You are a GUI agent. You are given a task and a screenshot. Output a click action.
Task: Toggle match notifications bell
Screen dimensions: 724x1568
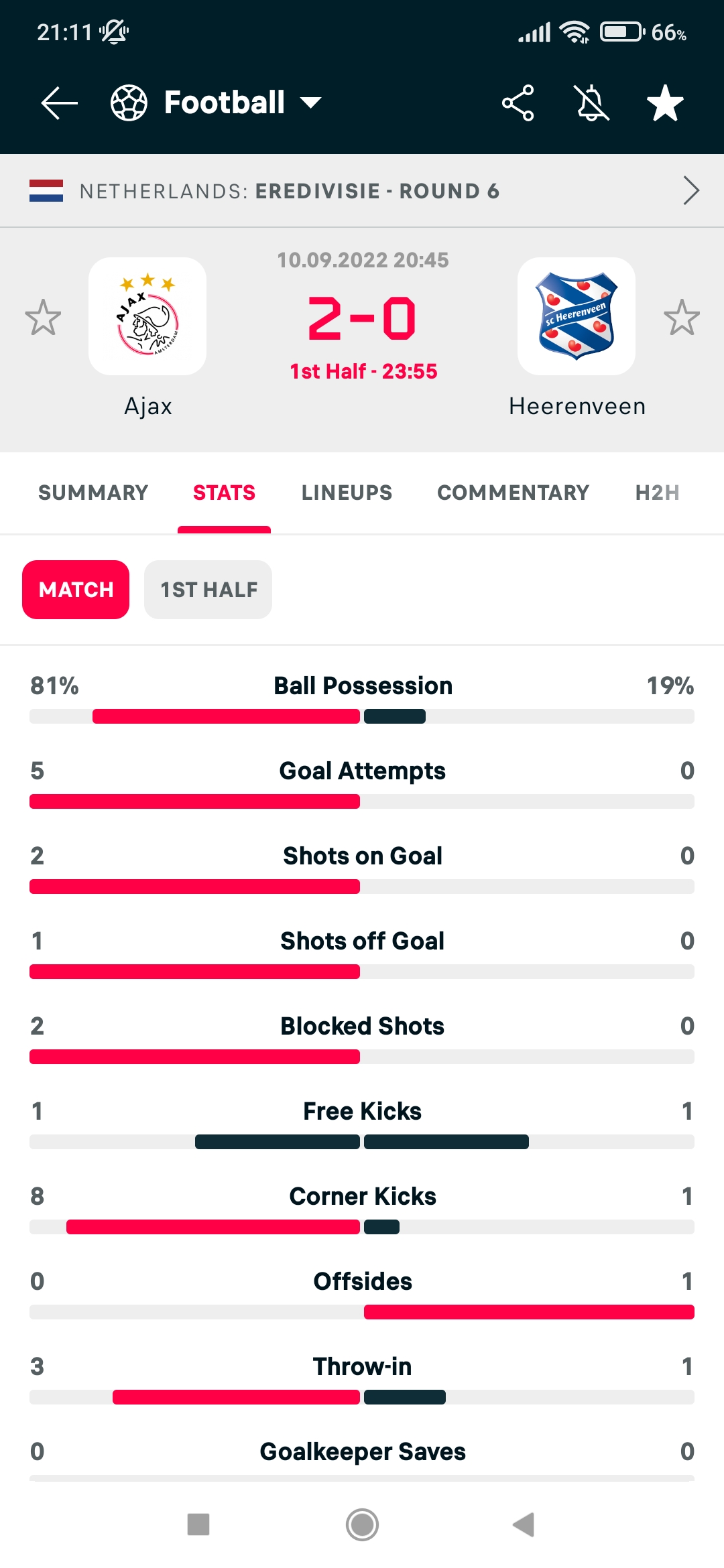coord(592,103)
